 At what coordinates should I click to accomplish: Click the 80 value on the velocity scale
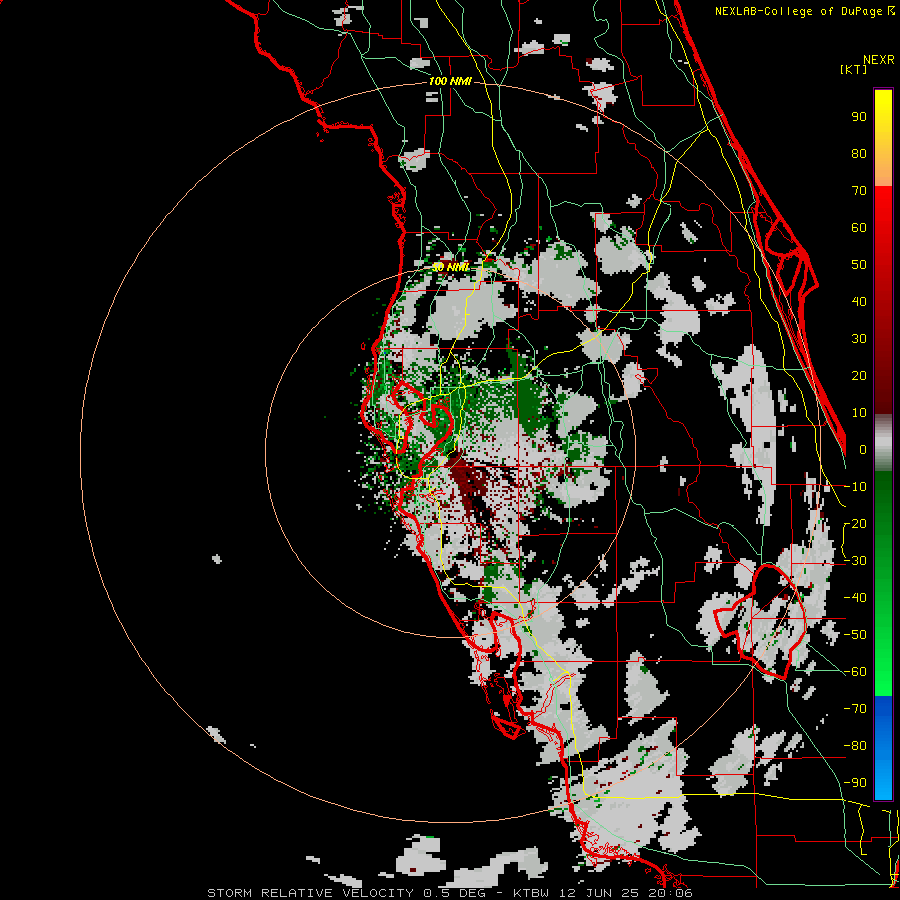click(x=859, y=154)
